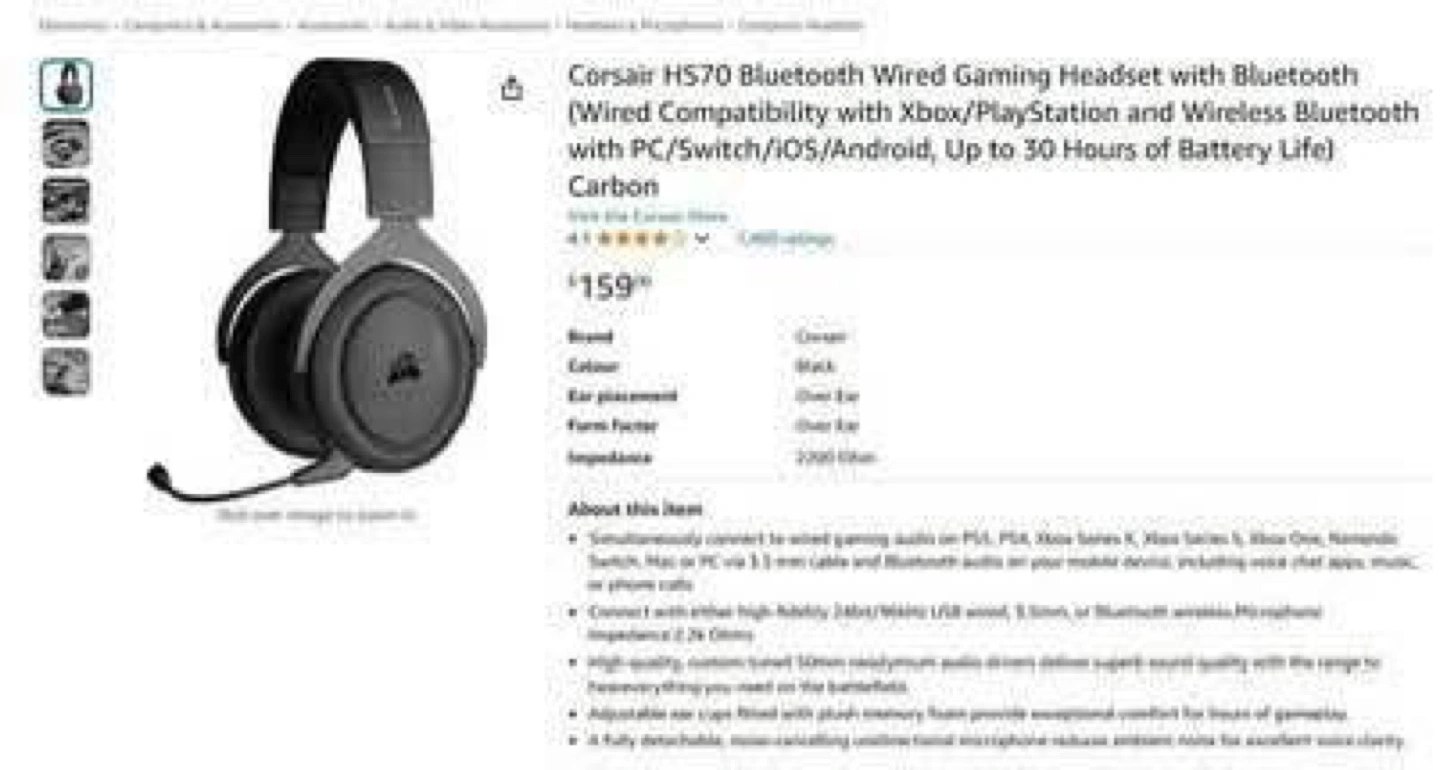The image size is (1440, 770).
Task: Click the main headset image to zoom
Action: (318, 280)
